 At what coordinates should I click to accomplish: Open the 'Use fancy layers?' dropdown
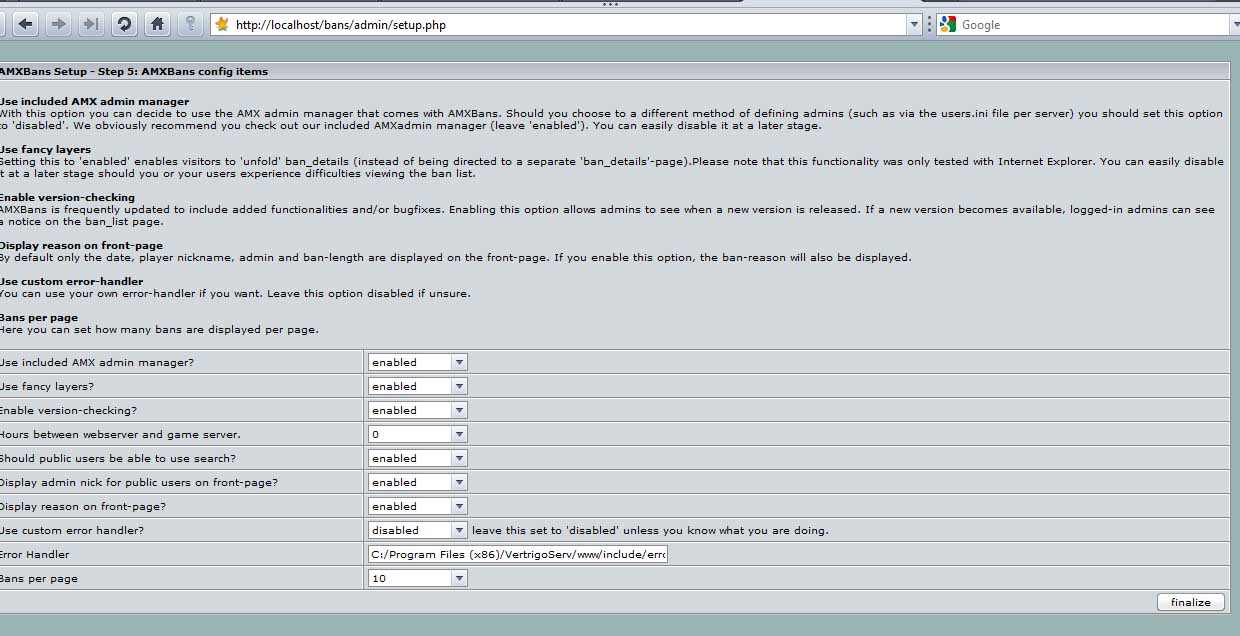coord(417,386)
